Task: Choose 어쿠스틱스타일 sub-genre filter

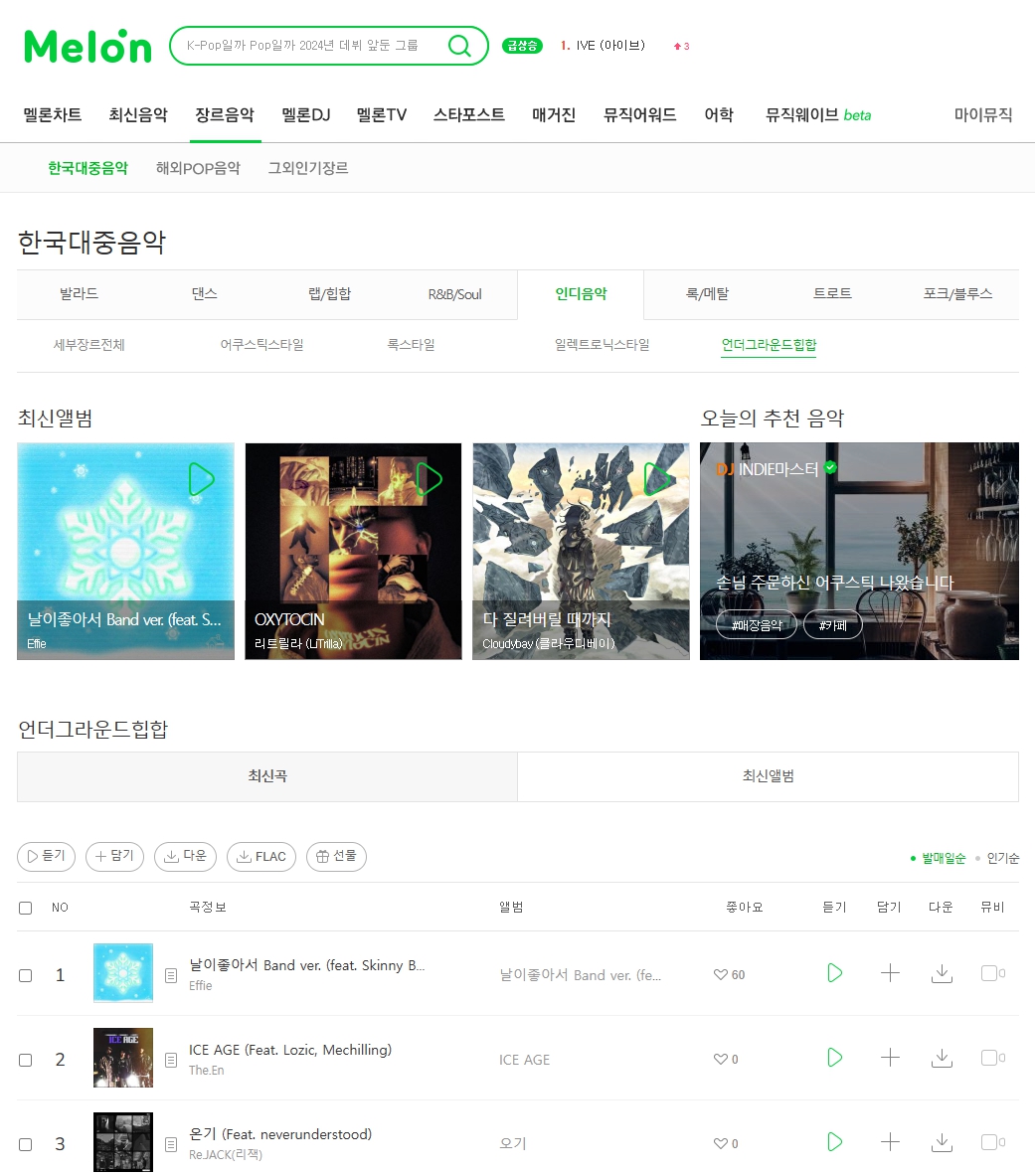Action: pyautogui.click(x=261, y=345)
